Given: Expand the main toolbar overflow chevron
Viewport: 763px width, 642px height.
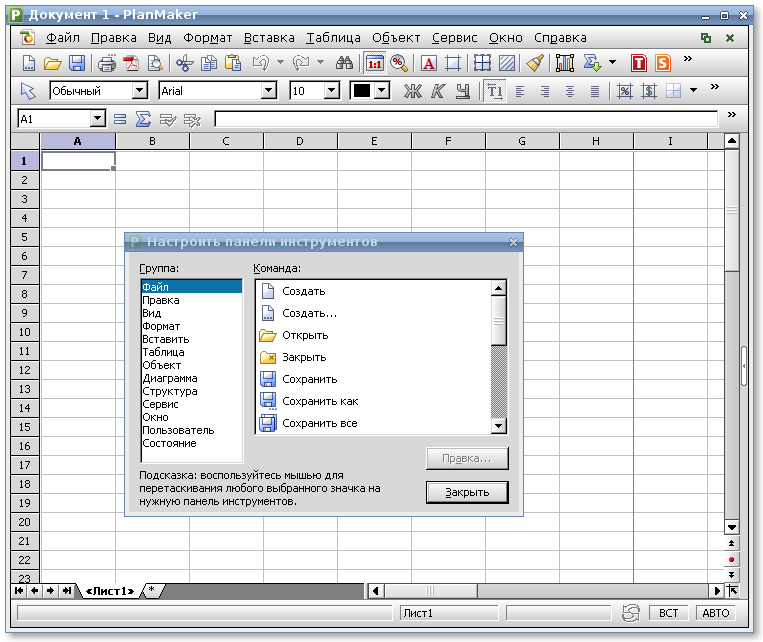Looking at the screenshot, I should point(688,59).
